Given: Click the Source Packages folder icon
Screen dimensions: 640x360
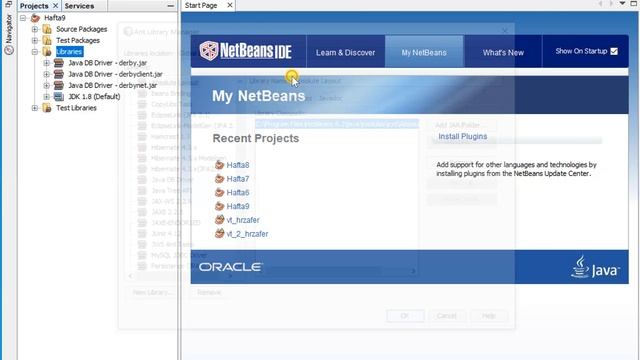Looking at the screenshot, I should [x=47, y=29].
